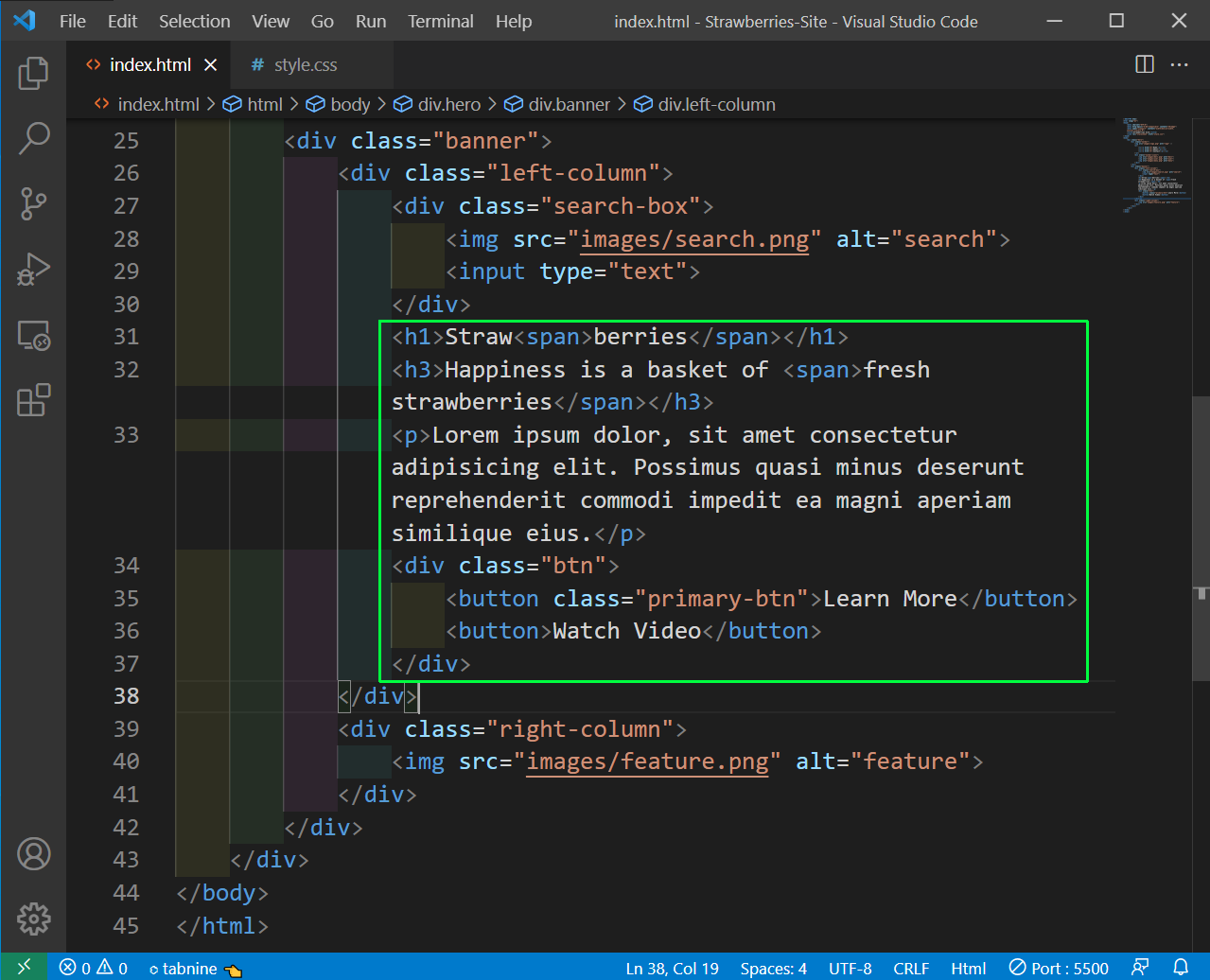The height and width of the screenshot is (980, 1210).
Task: Open the File menu
Action: [x=73, y=21]
